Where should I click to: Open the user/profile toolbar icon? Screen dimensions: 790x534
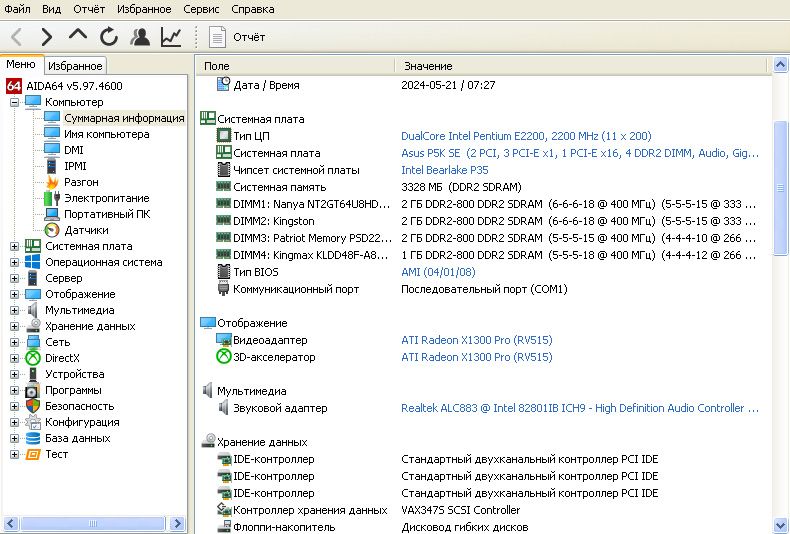pyautogui.click(x=140, y=37)
